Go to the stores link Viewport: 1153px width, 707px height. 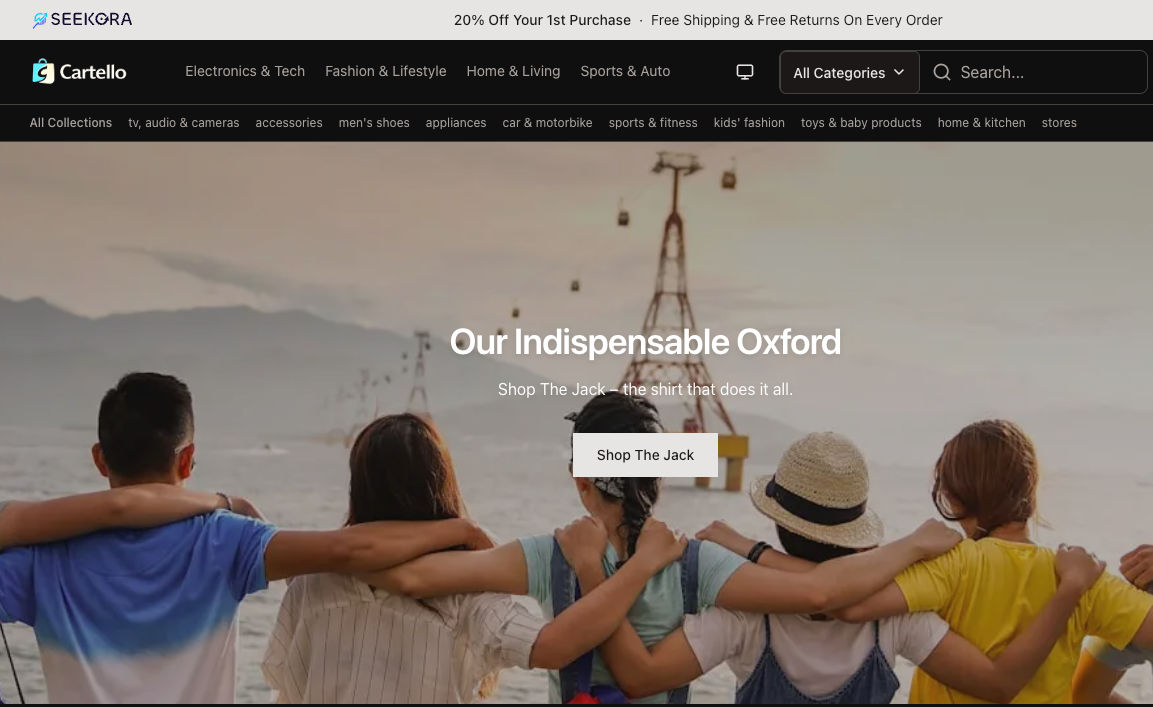tap(1059, 123)
